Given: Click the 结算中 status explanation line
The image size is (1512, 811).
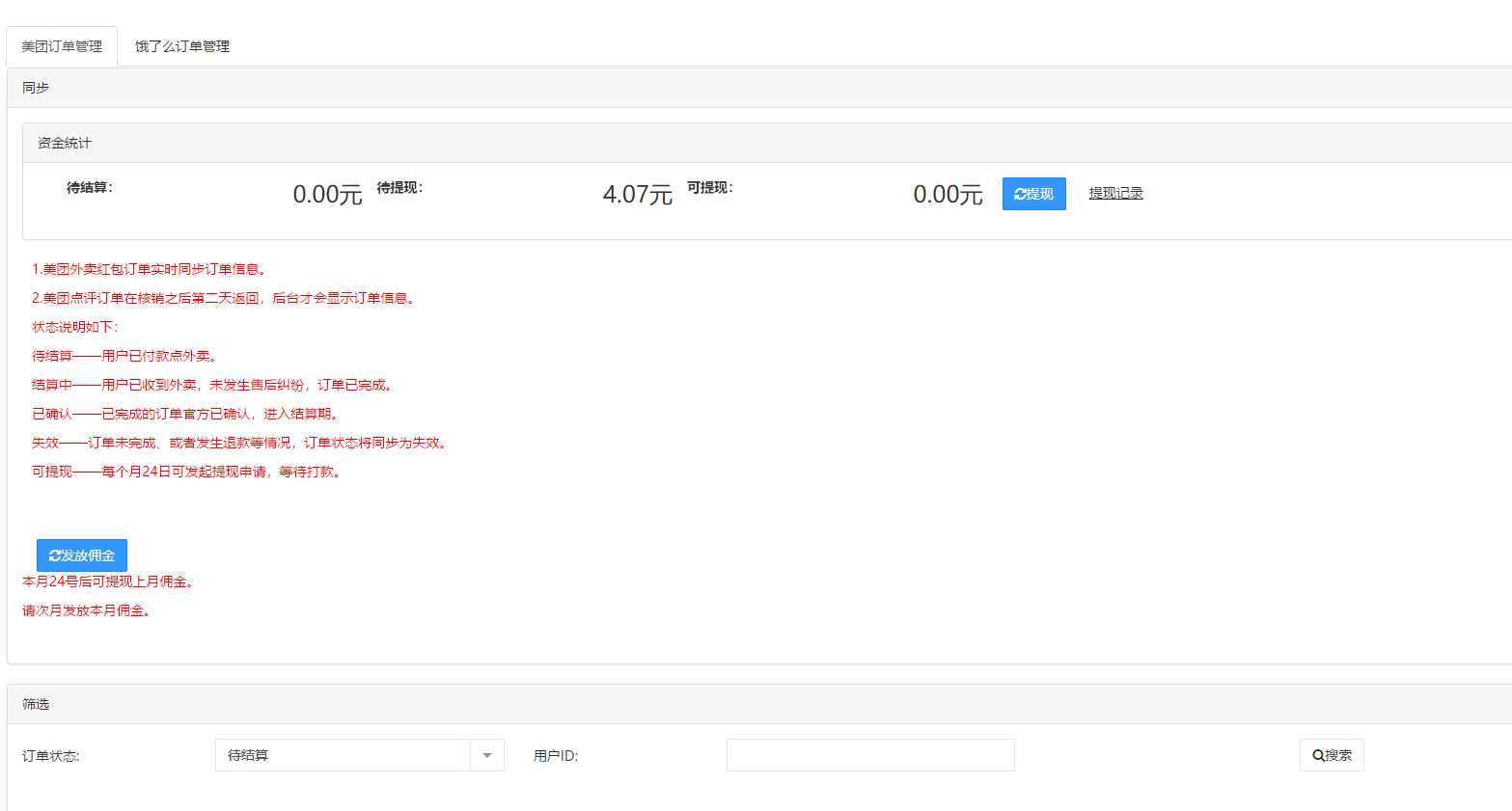Looking at the screenshot, I should point(214,385).
